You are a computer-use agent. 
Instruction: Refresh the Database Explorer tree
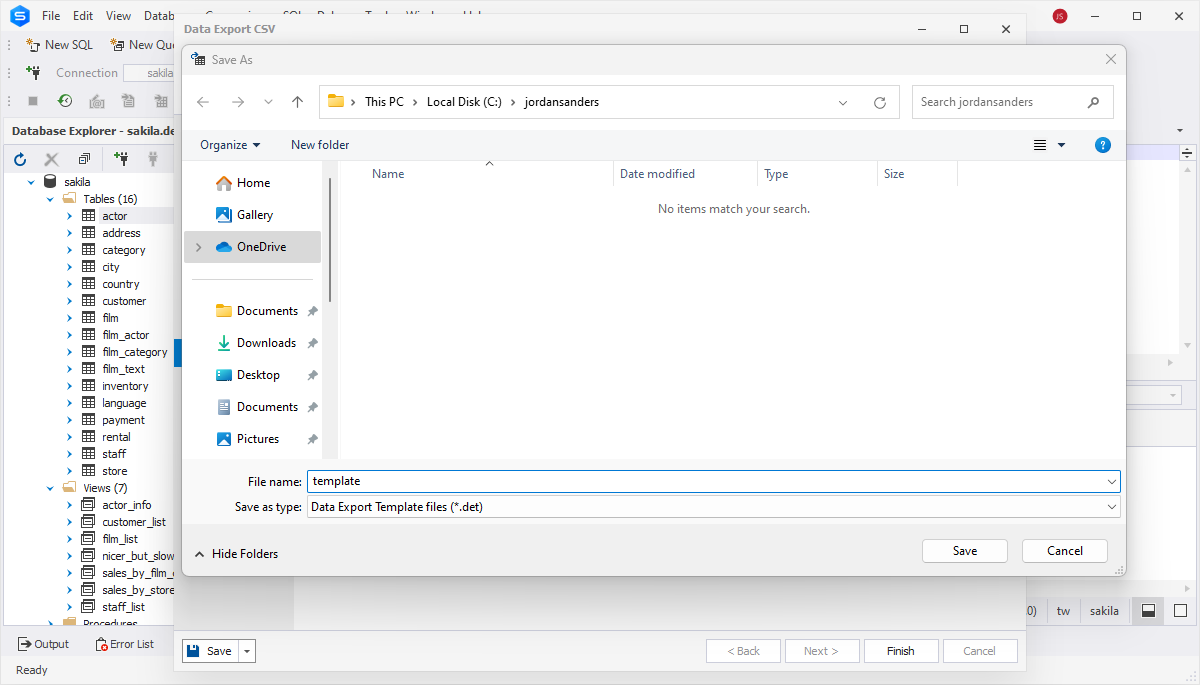pos(19,159)
